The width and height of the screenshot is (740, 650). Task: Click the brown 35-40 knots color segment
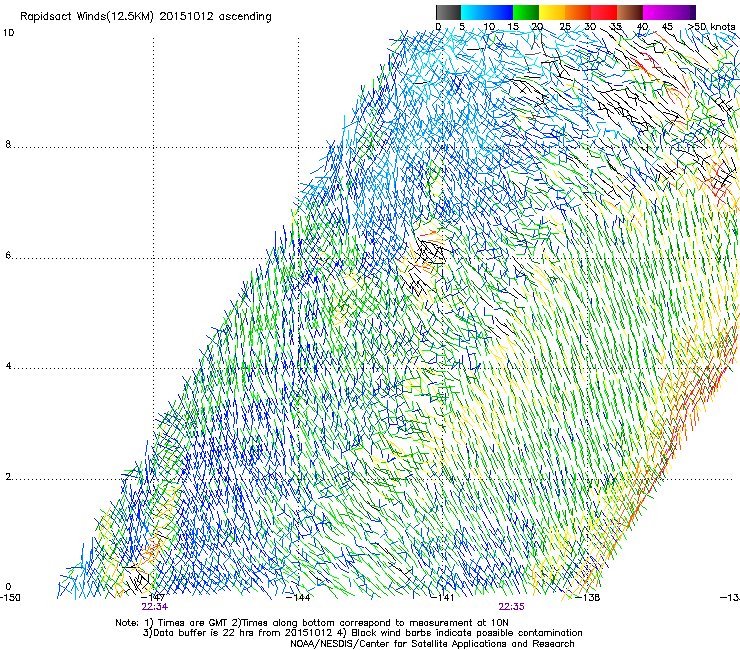point(630,12)
